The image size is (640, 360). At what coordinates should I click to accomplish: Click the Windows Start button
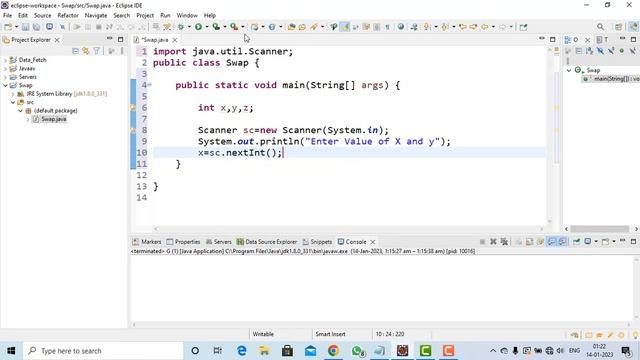pyautogui.click(x=11, y=351)
